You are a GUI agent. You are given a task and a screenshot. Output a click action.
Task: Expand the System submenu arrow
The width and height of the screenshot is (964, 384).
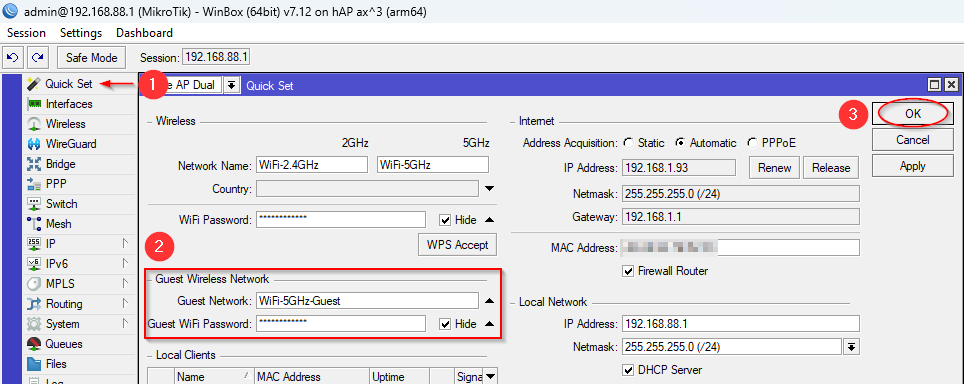coord(125,324)
